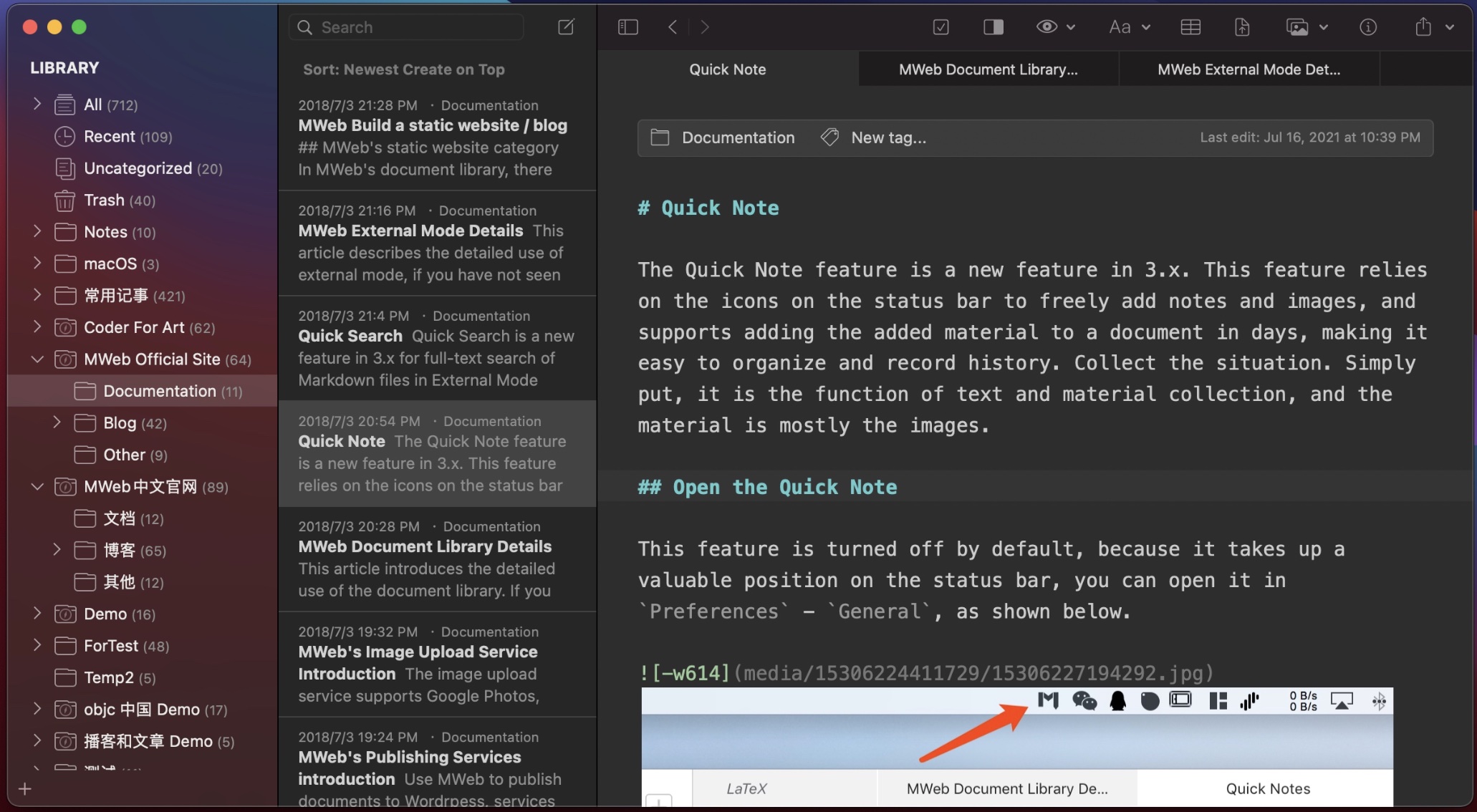
Task: Collapse the MWeb Official Site category
Action: click(x=37, y=359)
